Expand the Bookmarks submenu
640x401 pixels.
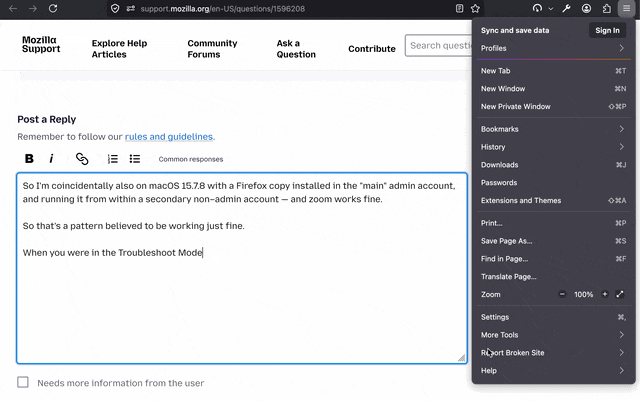(x=553, y=129)
